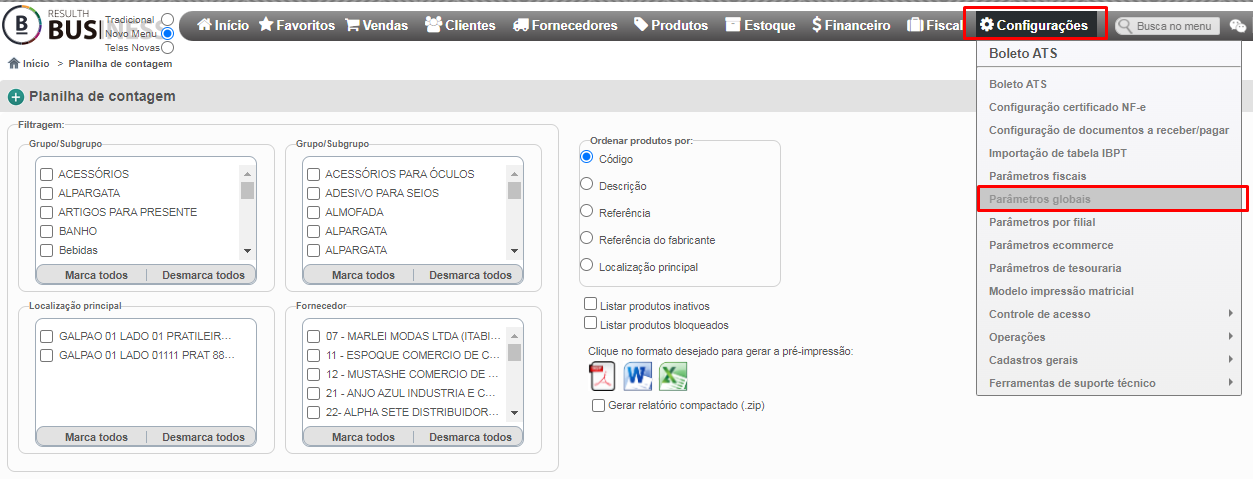The image size is (1253, 479).
Task: Open the chat bubbles icon near search
Action: pyautogui.click(x=1238, y=26)
